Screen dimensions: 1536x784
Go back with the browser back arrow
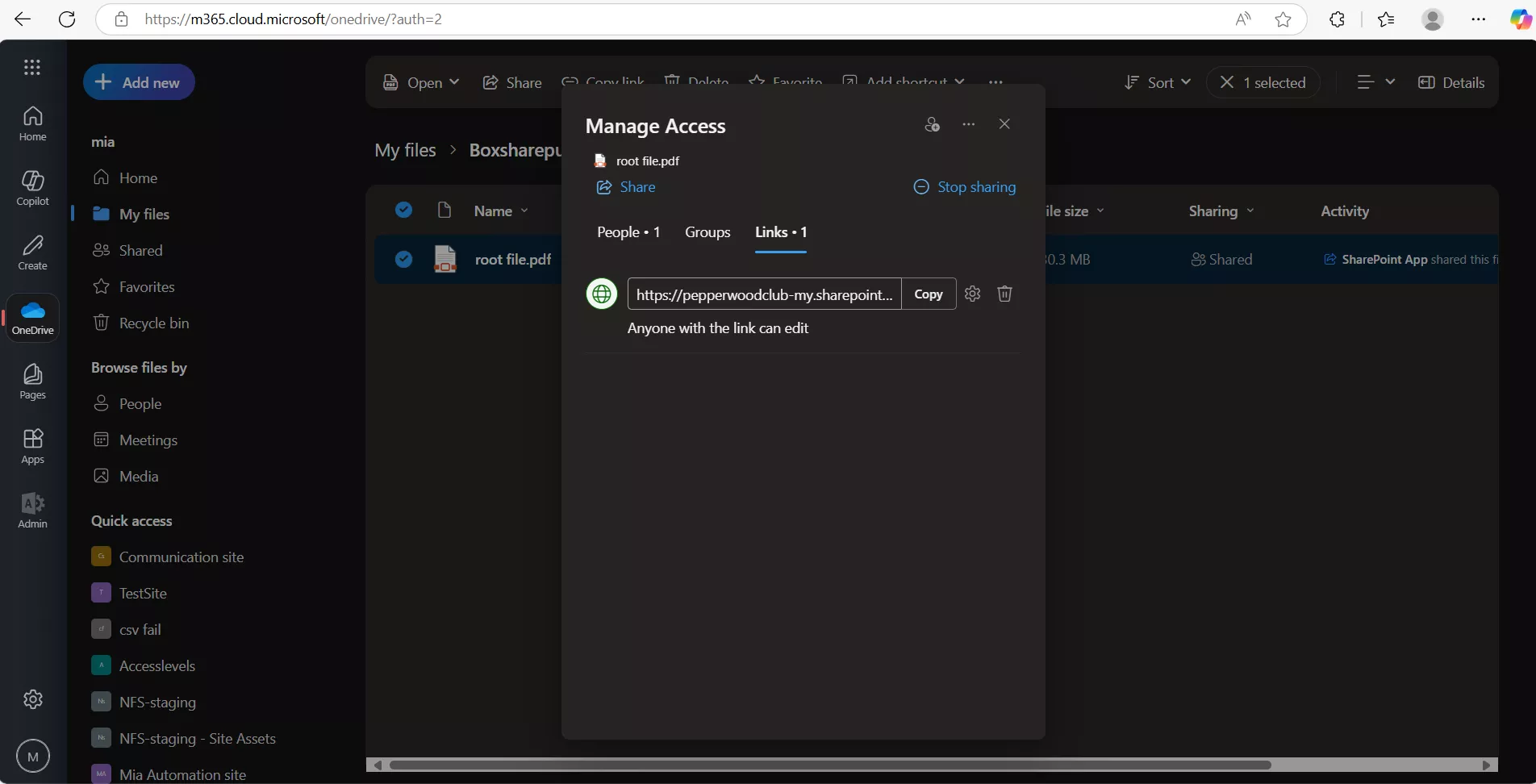(x=23, y=19)
